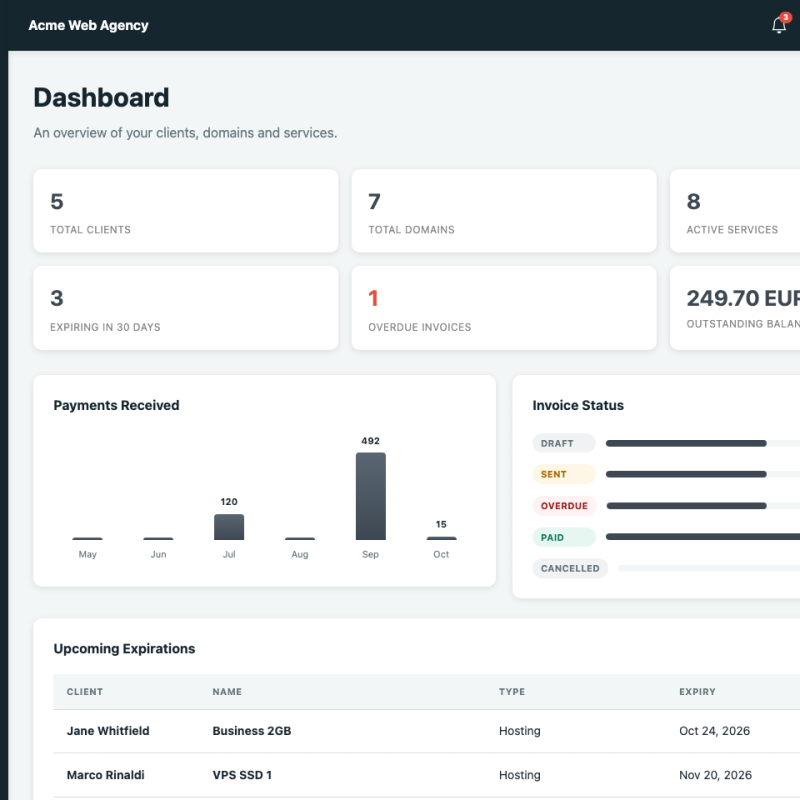Click the Oct bar in Payments Received
The width and height of the screenshot is (800, 800).
pos(441,538)
